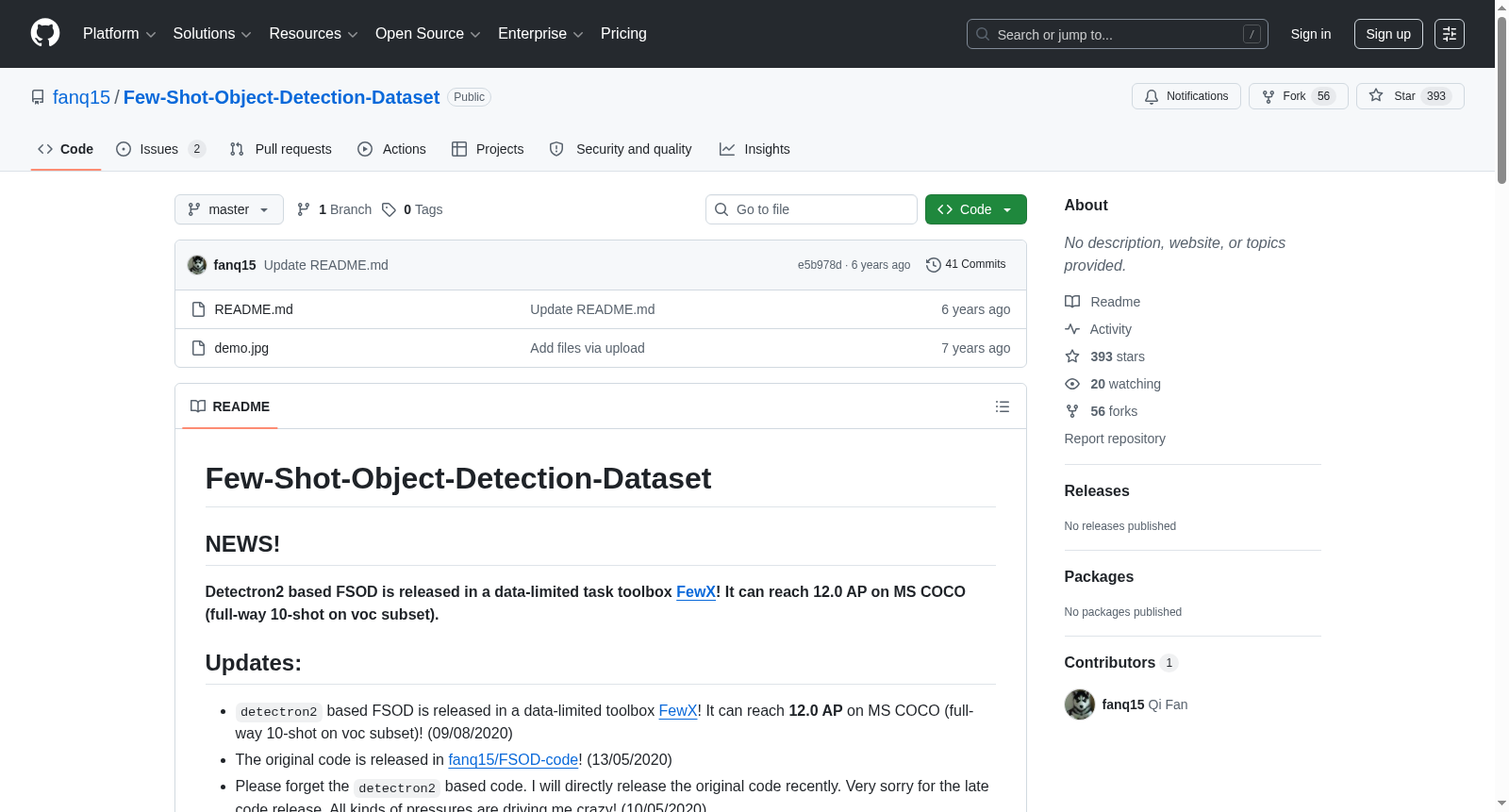Open the README.md file
1509x812 pixels.
point(254,309)
